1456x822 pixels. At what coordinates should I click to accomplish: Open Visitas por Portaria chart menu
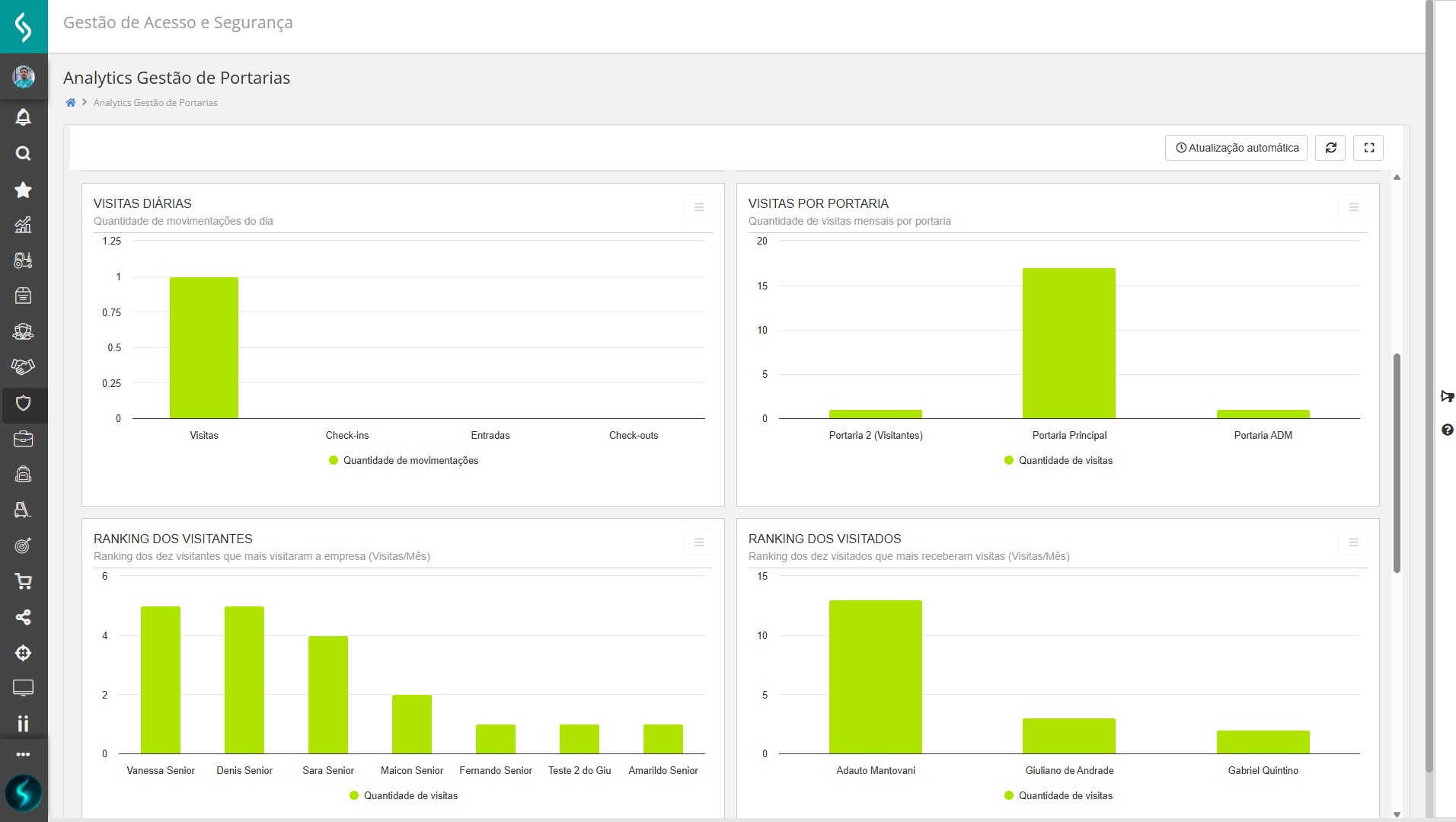[1353, 207]
